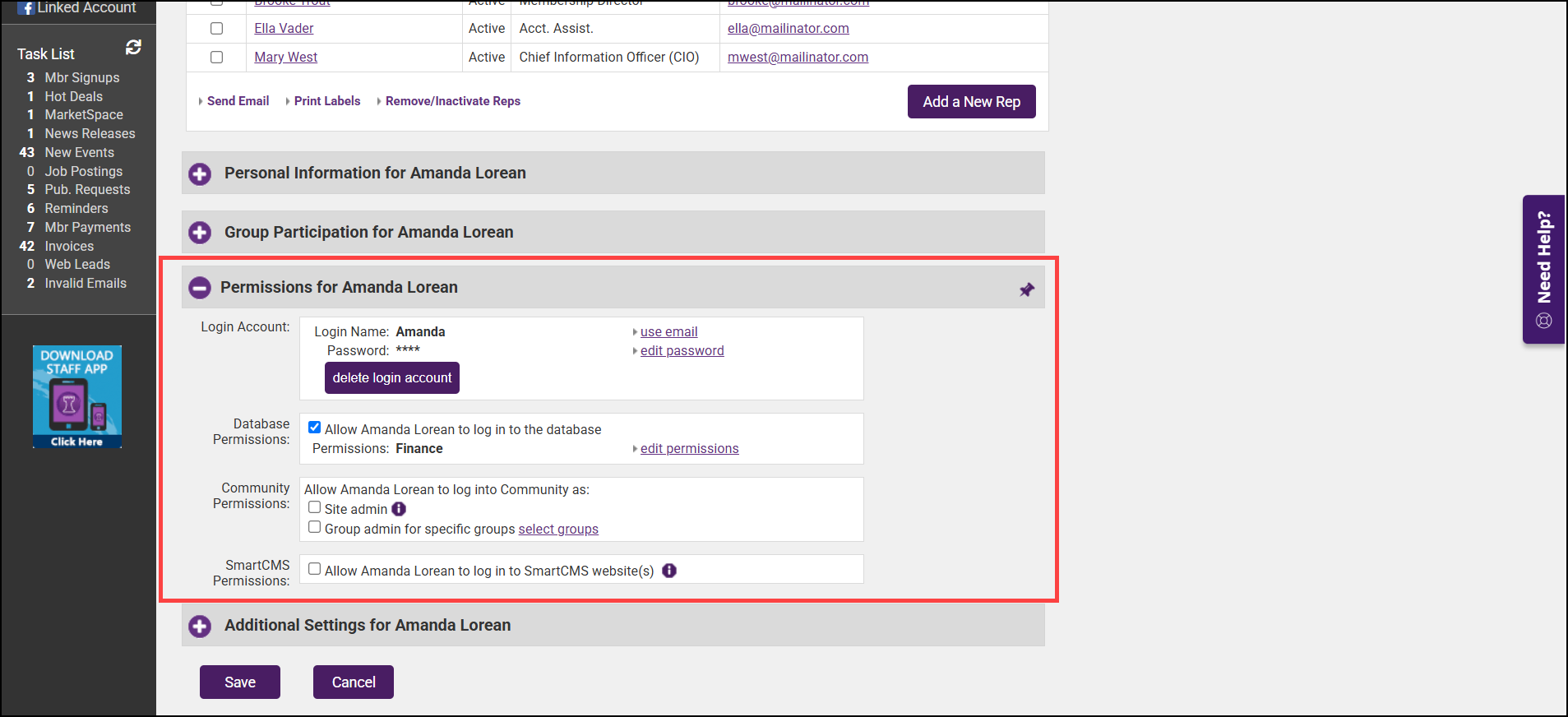Expand Additional Settings for Amanda Lorean
The width and height of the screenshot is (1568, 717).
click(200, 626)
